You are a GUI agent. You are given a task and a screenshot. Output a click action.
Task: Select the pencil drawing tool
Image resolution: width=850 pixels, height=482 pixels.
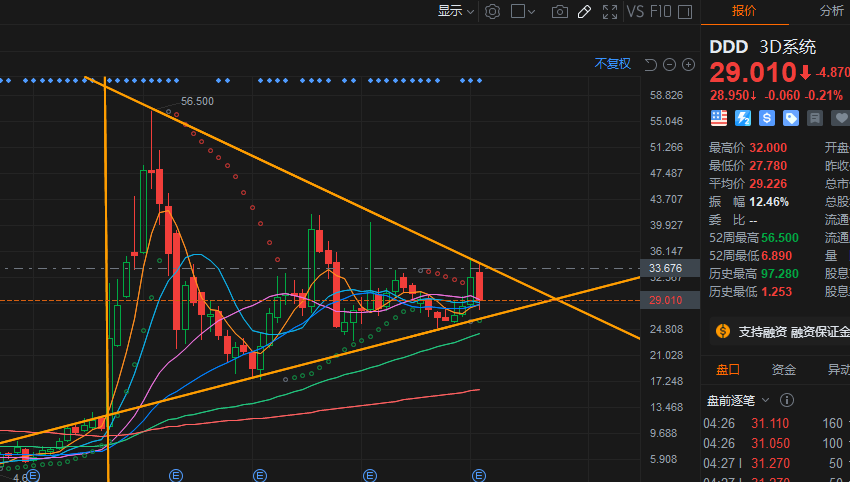click(x=584, y=11)
